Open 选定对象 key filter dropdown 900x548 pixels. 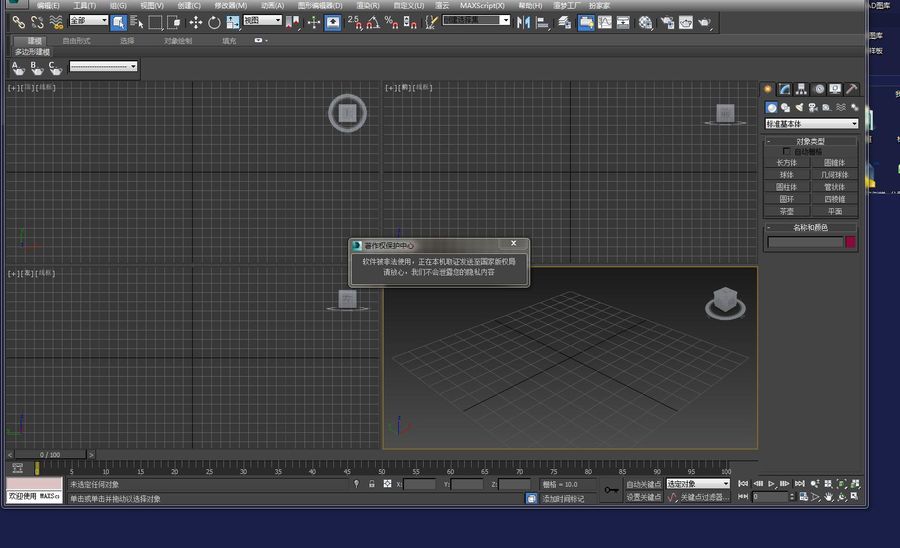click(698, 484)
